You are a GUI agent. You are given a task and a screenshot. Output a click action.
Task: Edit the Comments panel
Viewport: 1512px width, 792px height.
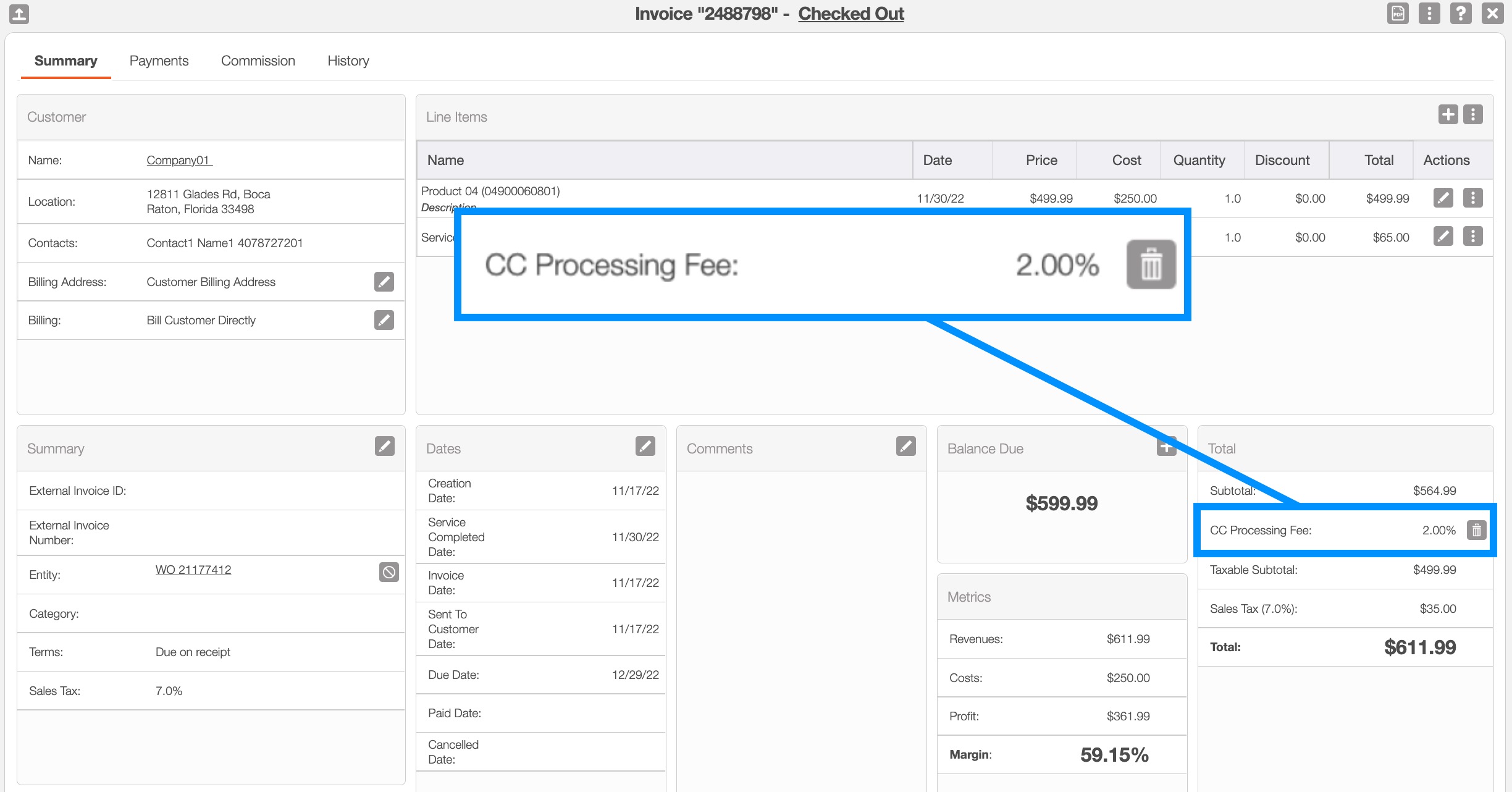pos(905,446)
